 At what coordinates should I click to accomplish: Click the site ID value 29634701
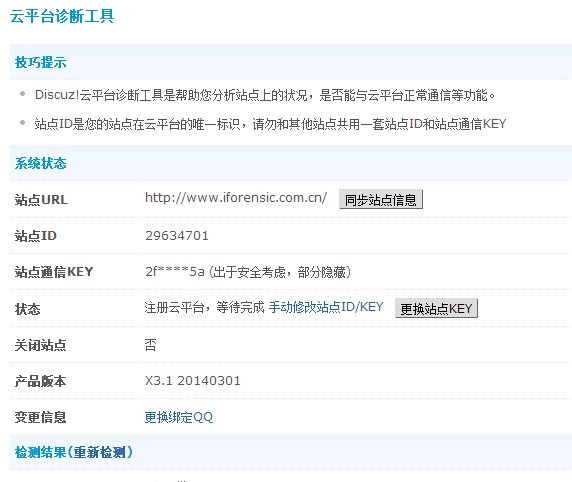pos(177,236)
